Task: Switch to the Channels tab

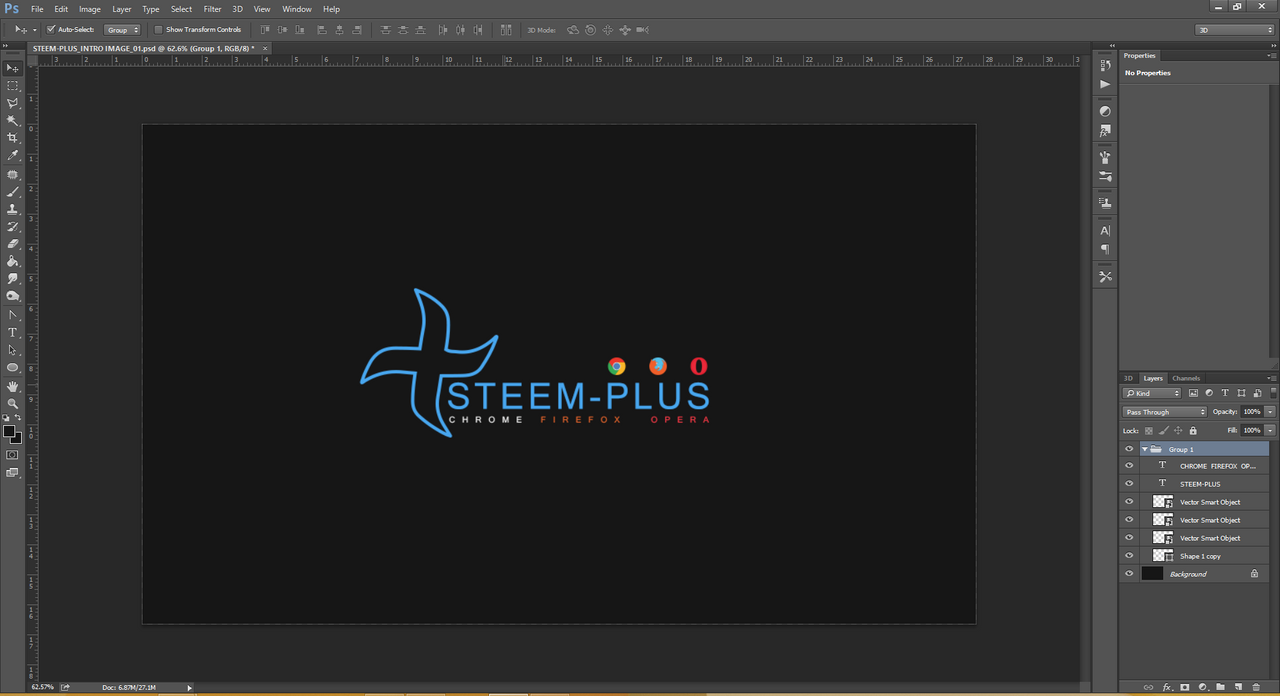Action: [1186, 378]
